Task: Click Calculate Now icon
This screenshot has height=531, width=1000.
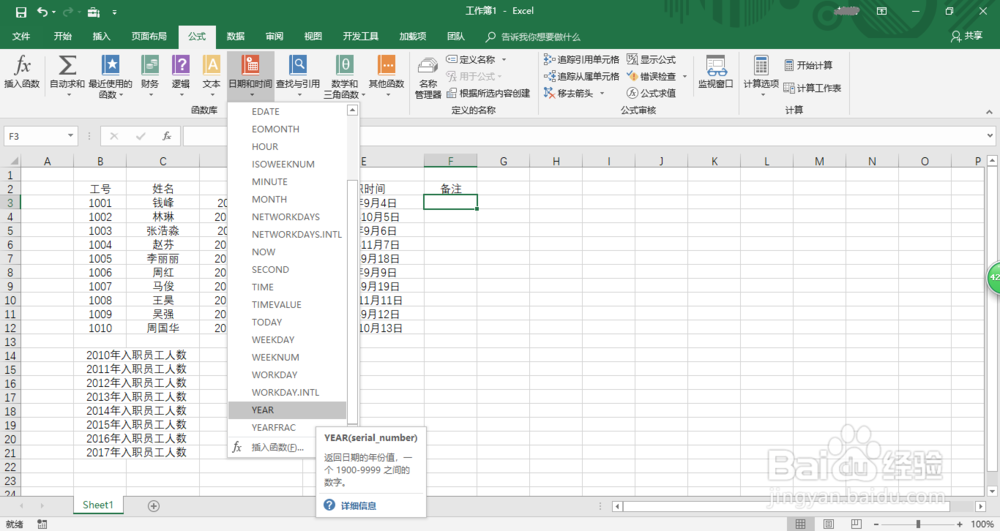Action: [x=789, y=65]
